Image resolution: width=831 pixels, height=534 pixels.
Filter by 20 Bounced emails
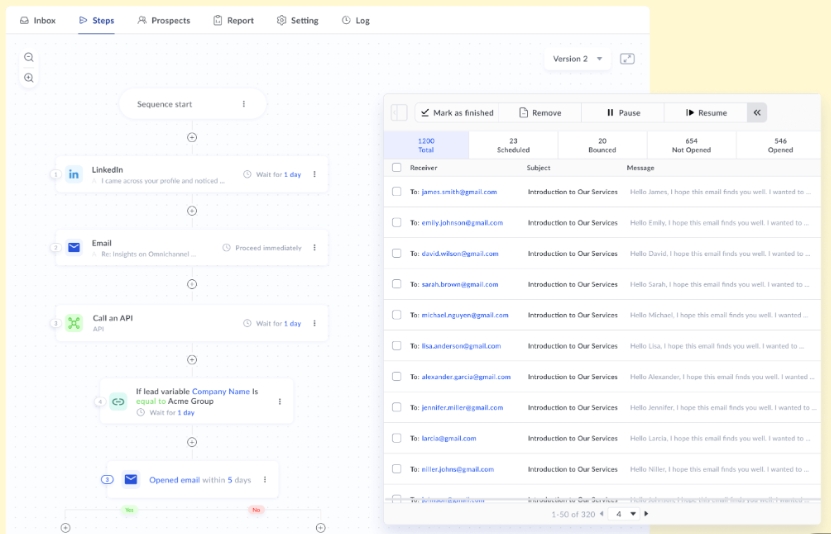(x=602, y=145)
